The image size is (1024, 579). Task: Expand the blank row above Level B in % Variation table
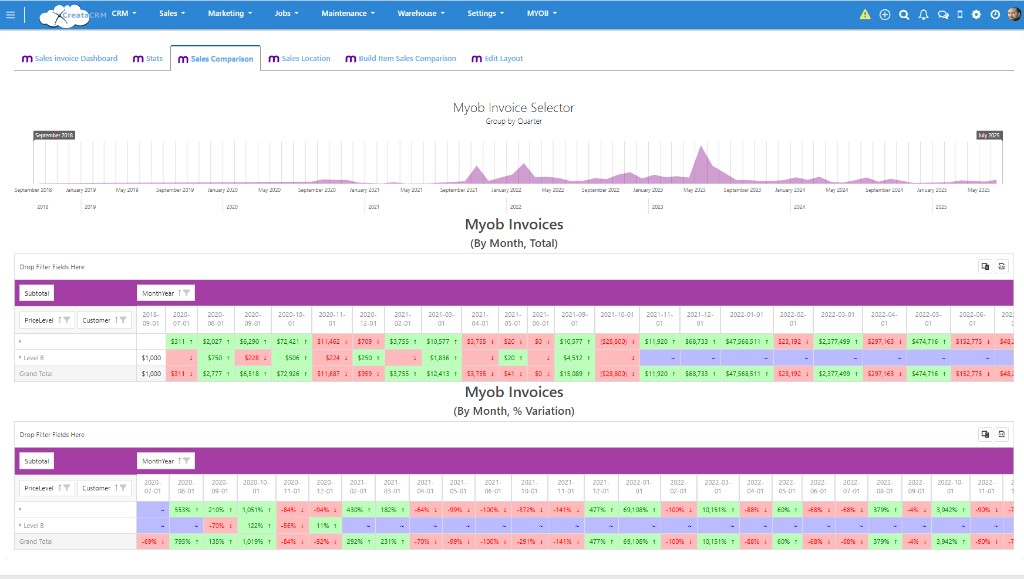point(20,509)
